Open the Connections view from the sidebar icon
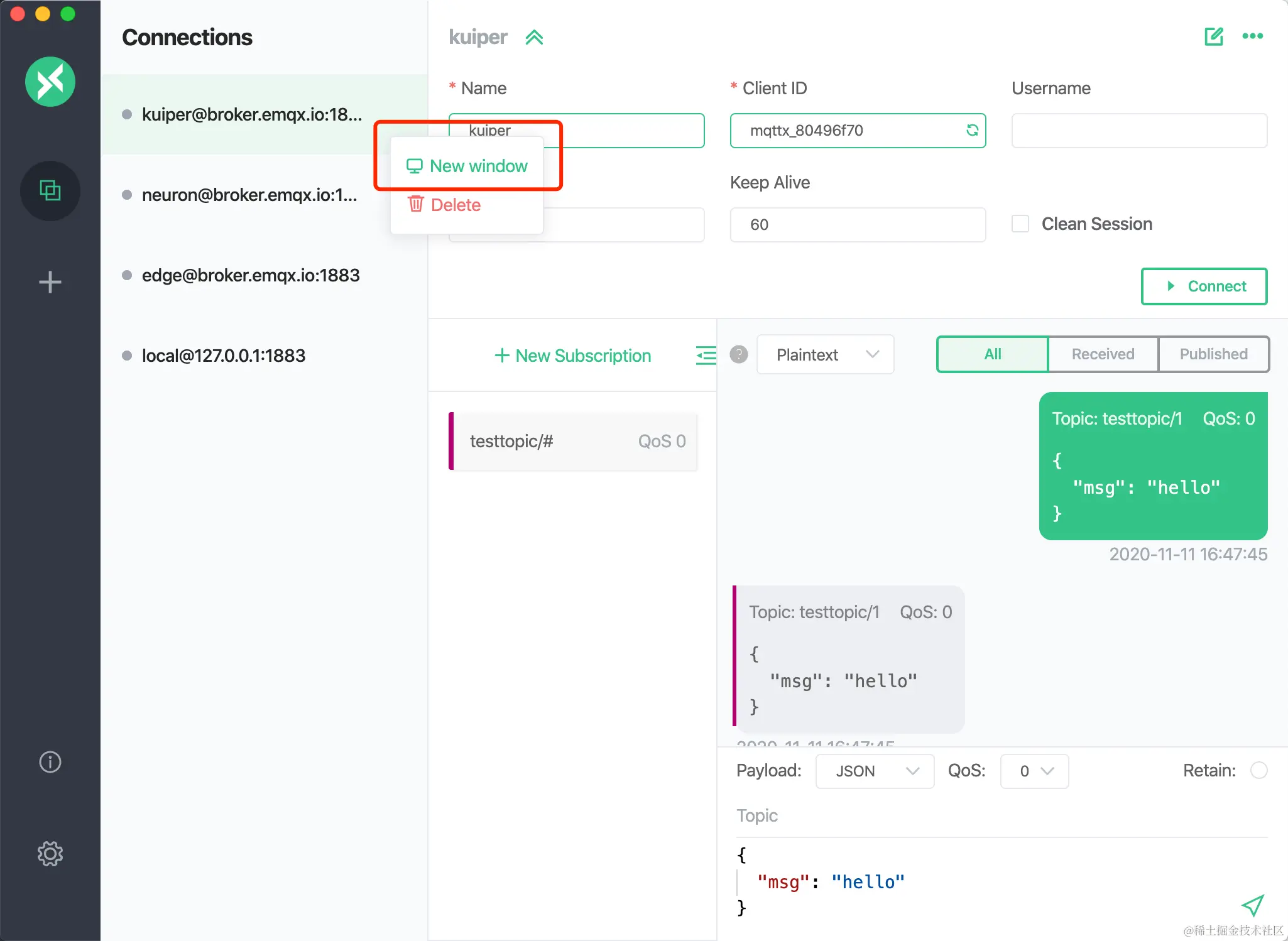The width and height of the screenshot is (1288, 941). coord(50,190)
